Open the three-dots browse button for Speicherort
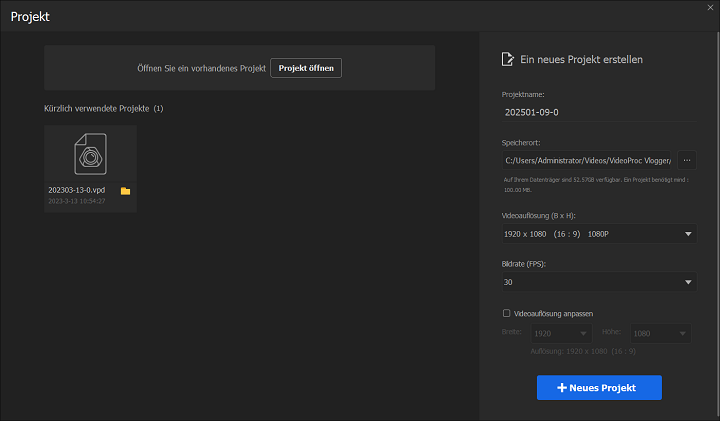The image size is (720, 421). [x=687, y=160]
